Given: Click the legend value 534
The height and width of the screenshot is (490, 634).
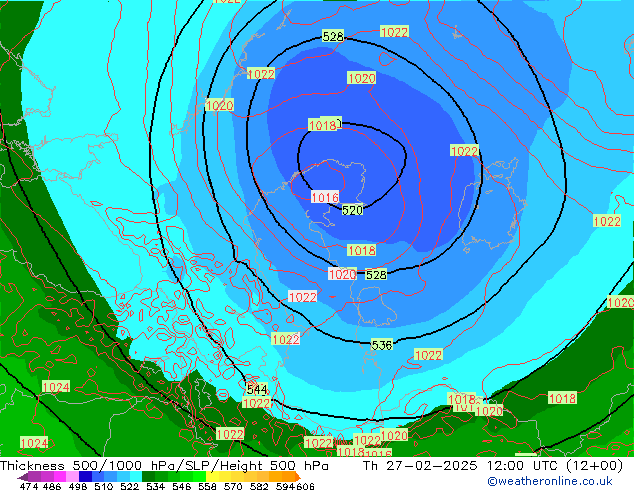Looking at the screenshot, I should pyautogui.click(x=156, y=486).
